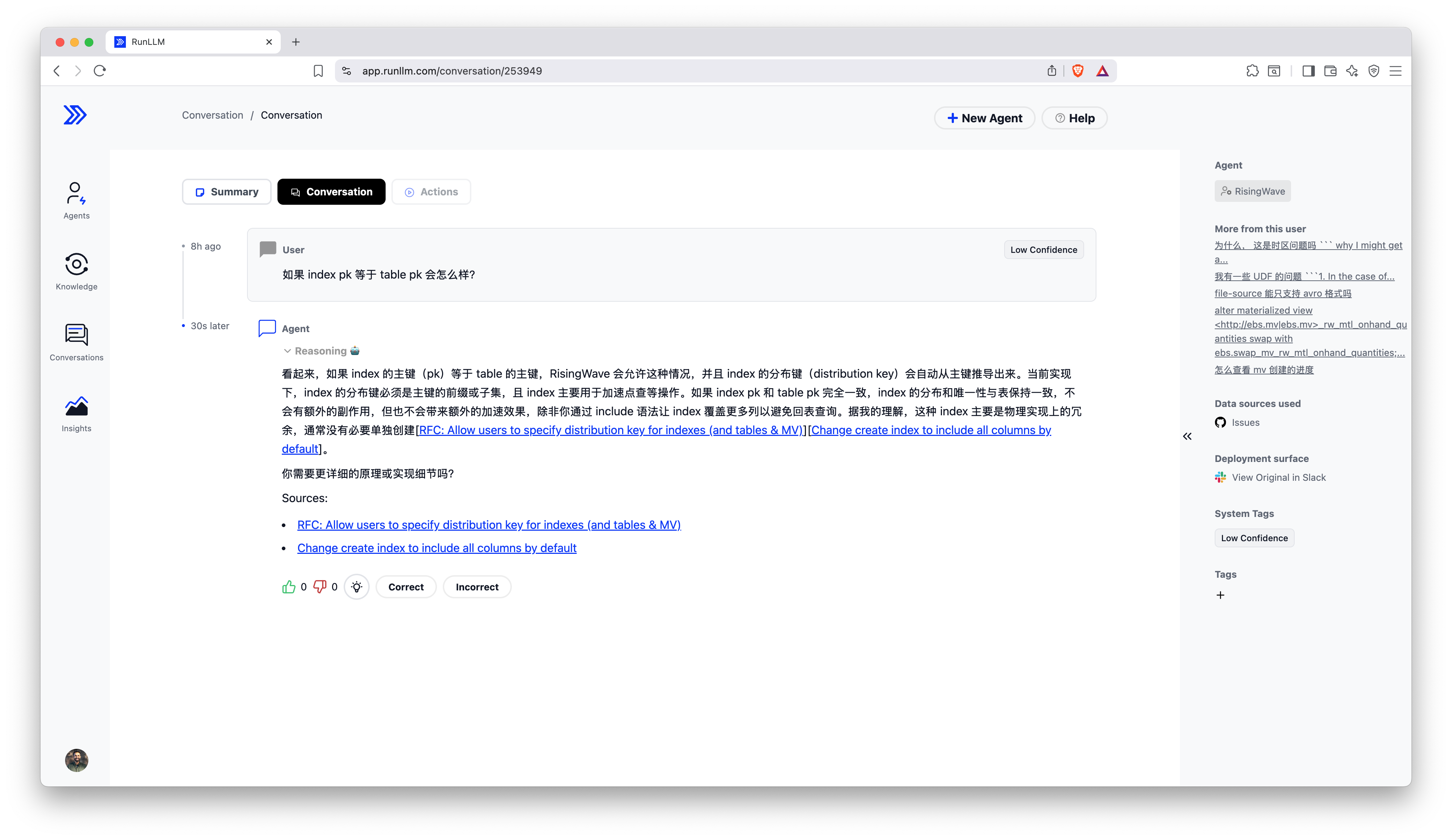Open the Brave VPN shield icon

pyautogui.click(x=1374, y=71)
